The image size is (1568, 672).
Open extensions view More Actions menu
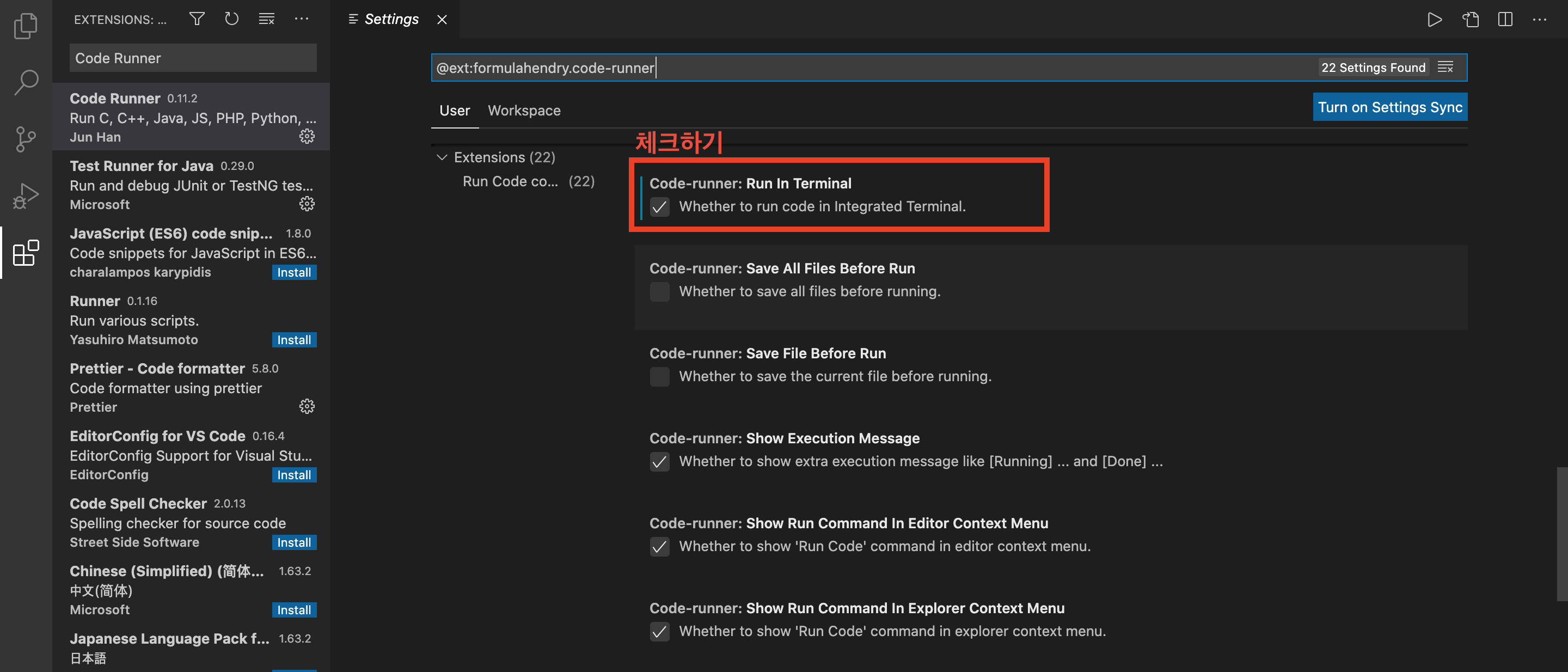301,19
